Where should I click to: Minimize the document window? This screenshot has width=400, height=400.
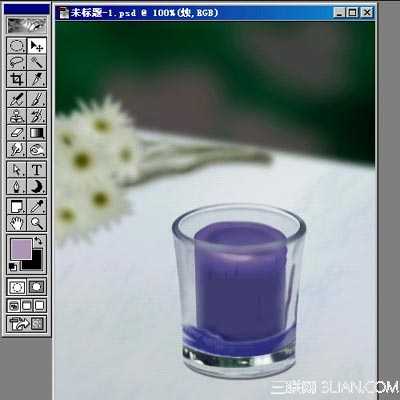339,13
